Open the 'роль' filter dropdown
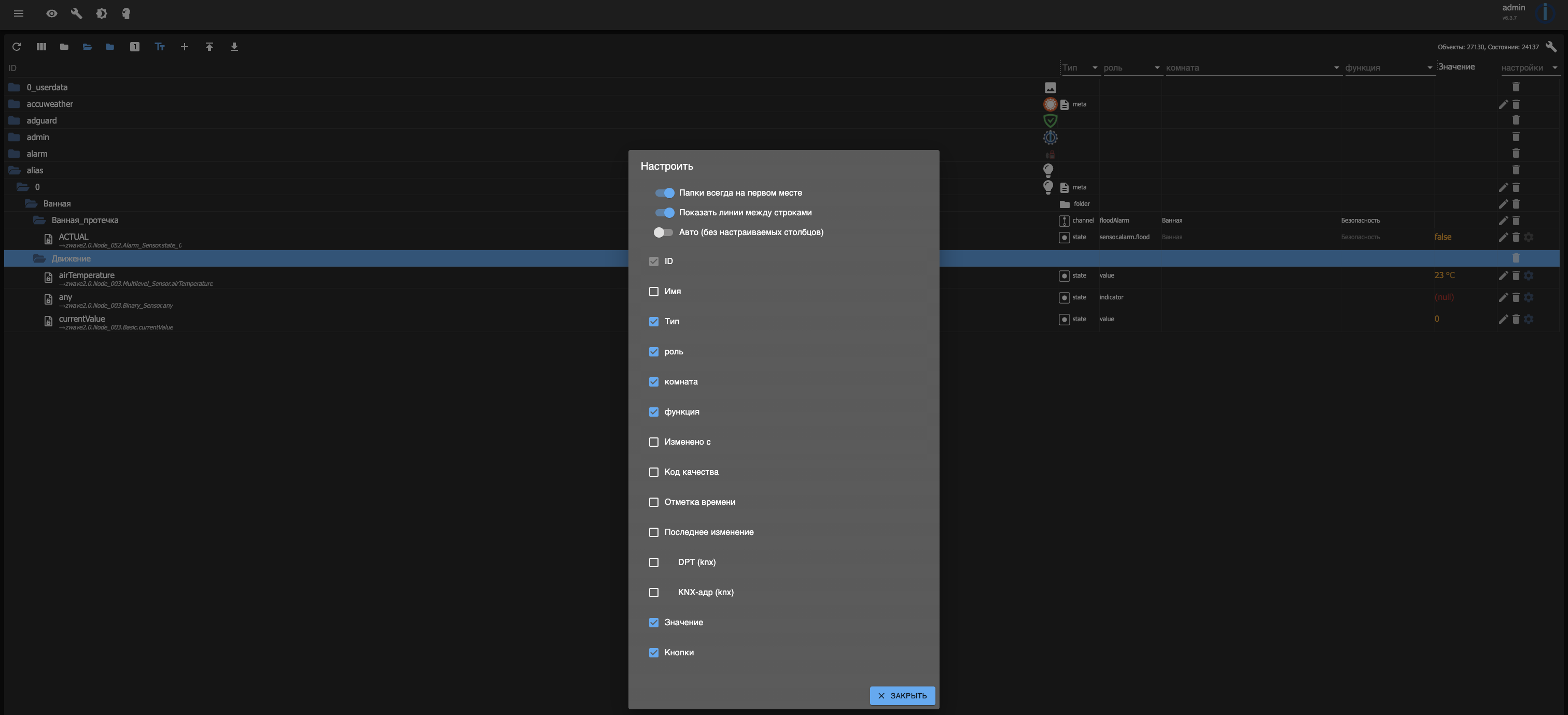The width and height of the screenshot is (1568, 715). (x=1156, y=67)
